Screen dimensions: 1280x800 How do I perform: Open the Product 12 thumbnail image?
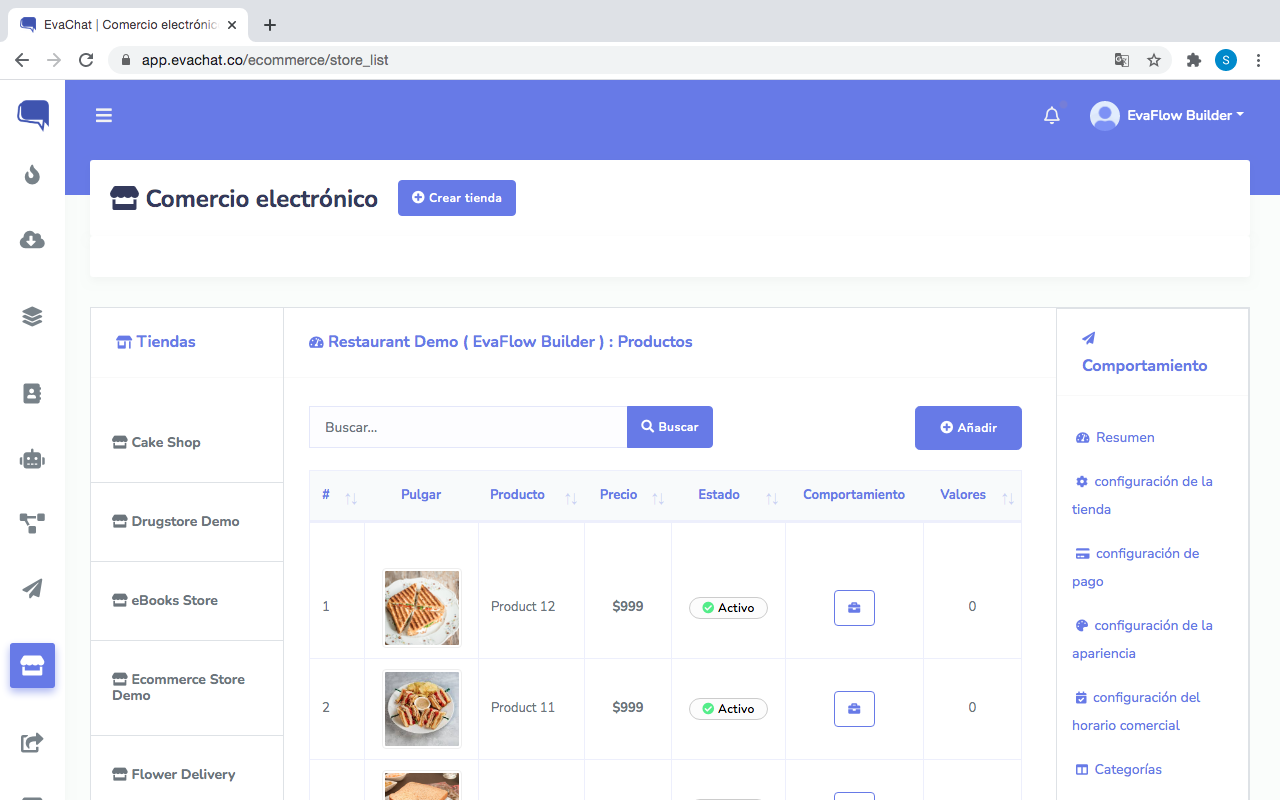(422, 607)
